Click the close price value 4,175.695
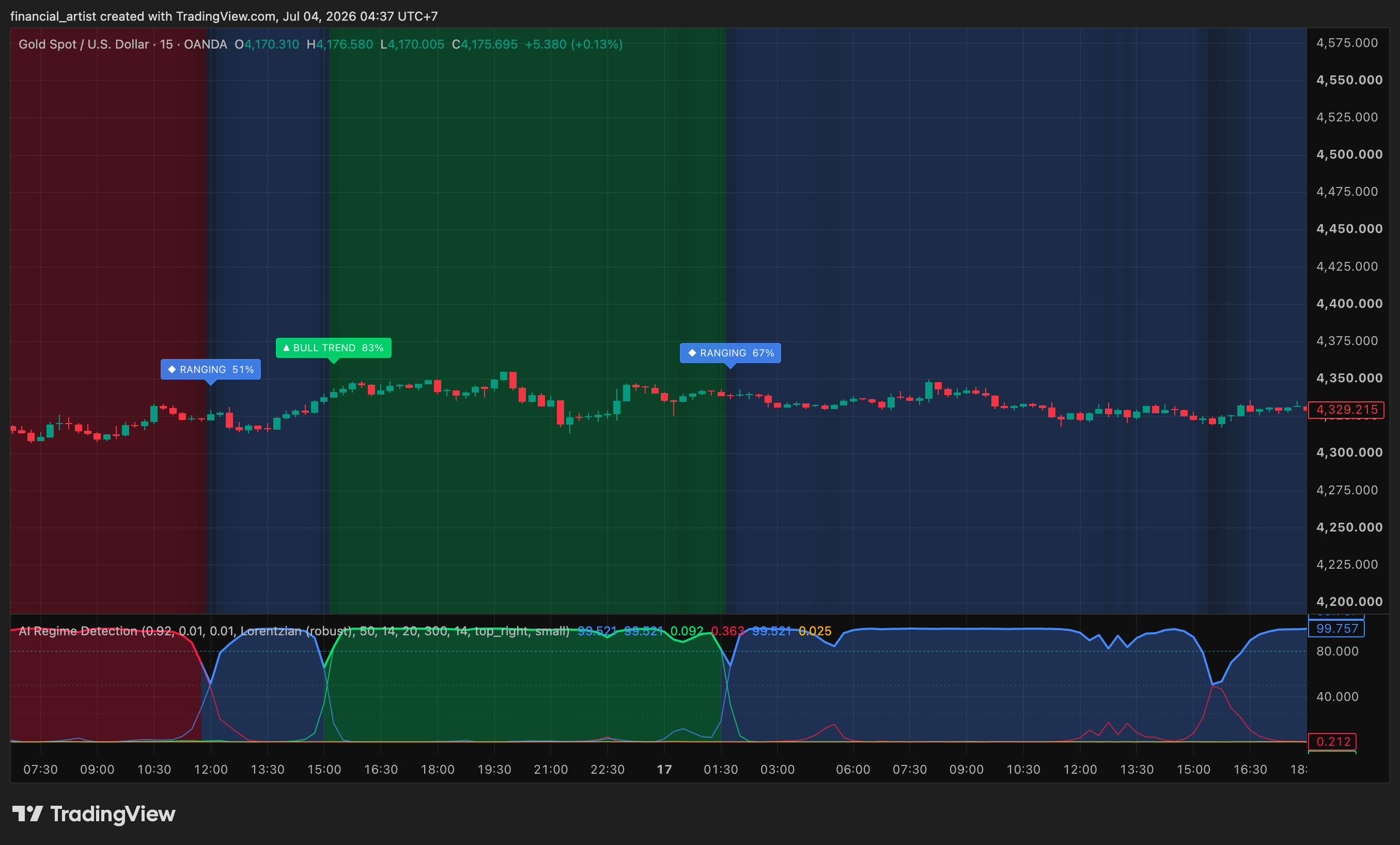Image resolution: width=1400 pixels, height=845 pixels. pos(489,44)
